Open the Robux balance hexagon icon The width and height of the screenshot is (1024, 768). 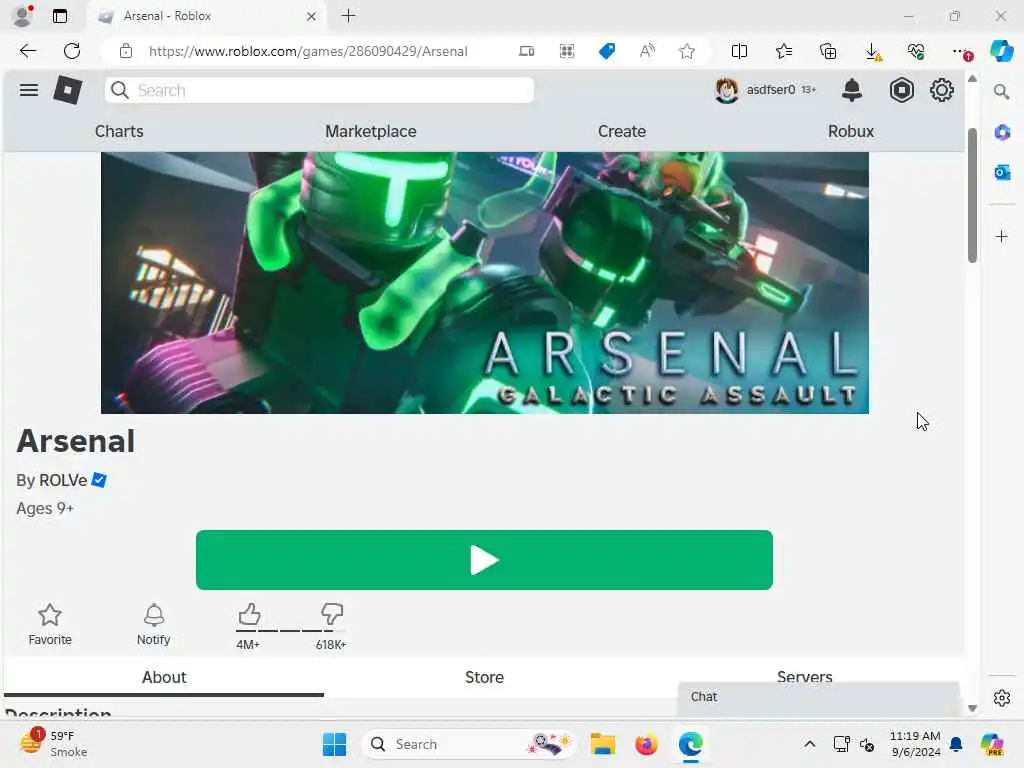(901, 90)
